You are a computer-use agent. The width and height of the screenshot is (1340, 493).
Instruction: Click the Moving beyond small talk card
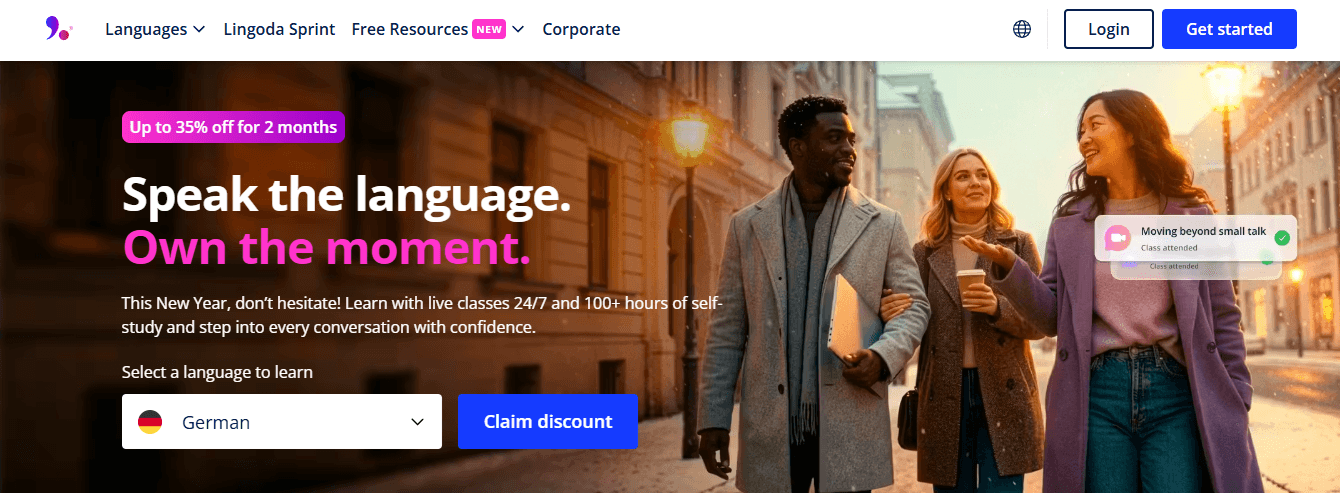tap(1196, 238)
